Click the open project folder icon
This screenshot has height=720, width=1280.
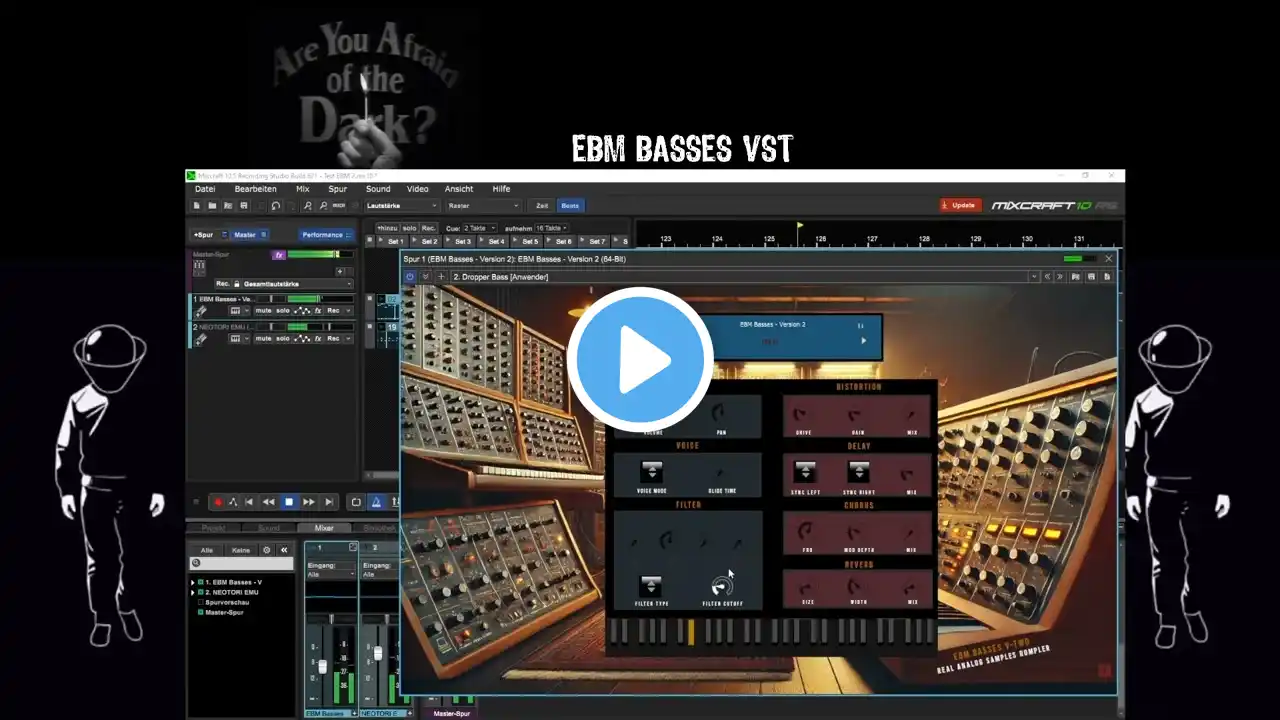(x=212, y=205)
